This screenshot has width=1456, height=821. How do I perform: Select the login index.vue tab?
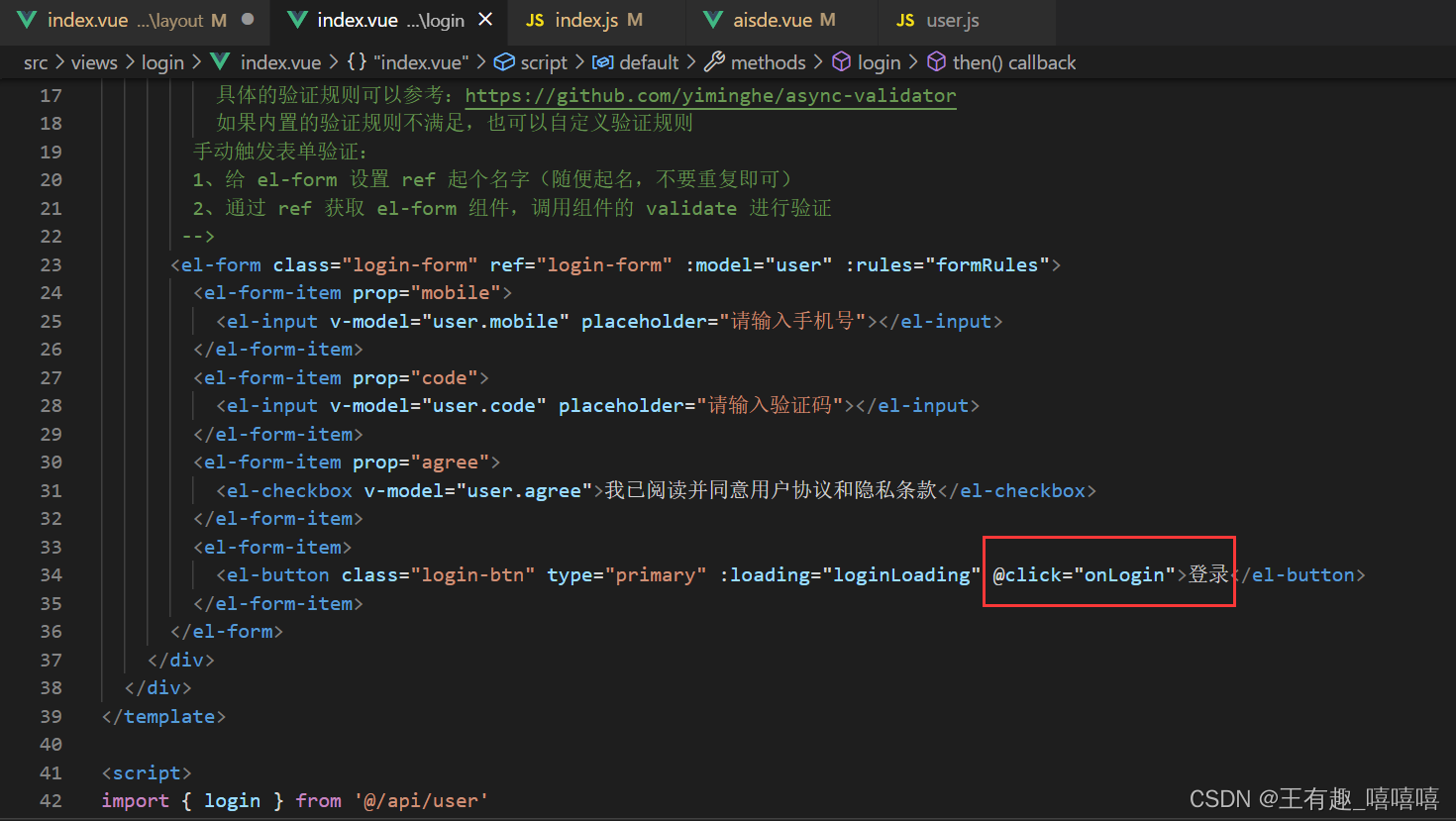click(389, 20)
